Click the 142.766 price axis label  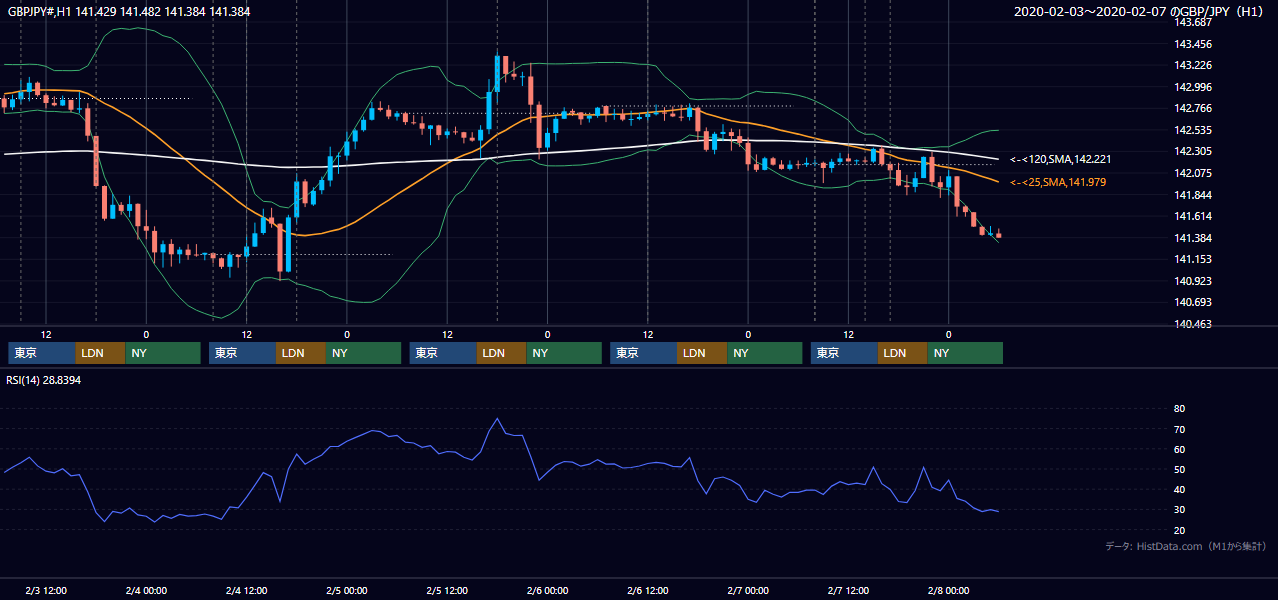pos(1192,109)
